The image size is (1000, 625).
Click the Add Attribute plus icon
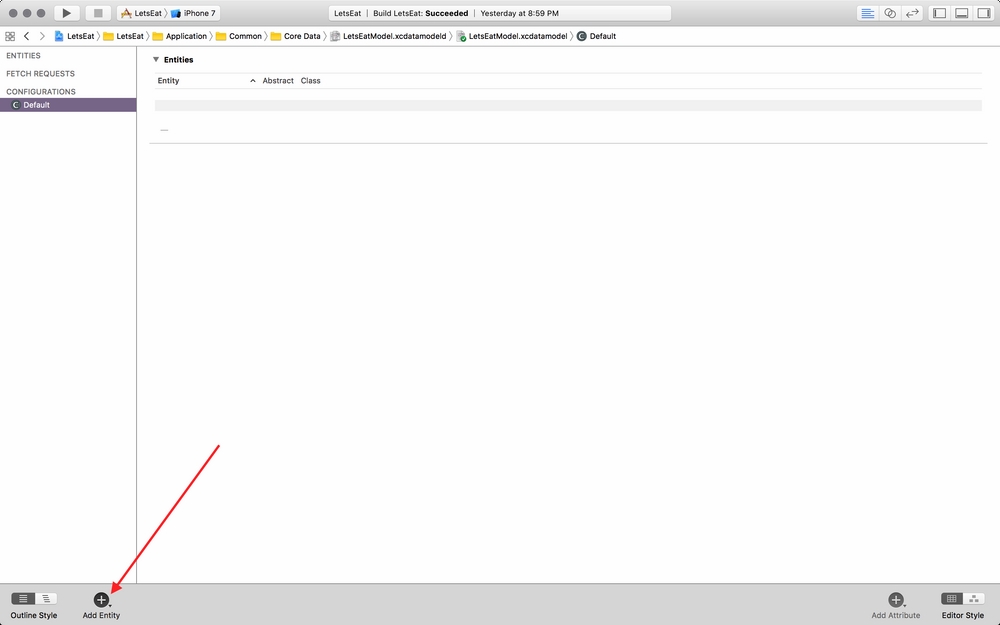click(895, 599)
